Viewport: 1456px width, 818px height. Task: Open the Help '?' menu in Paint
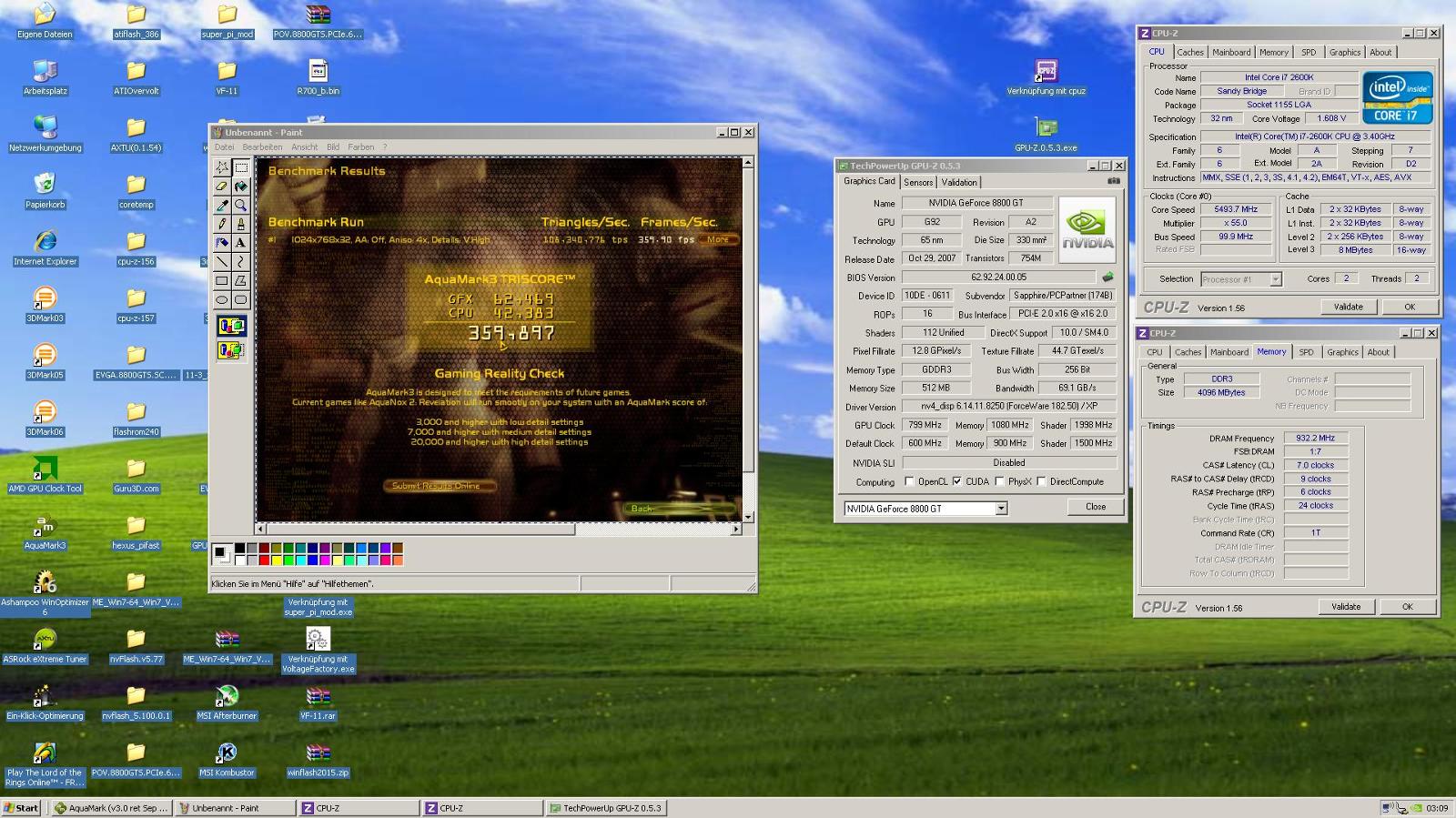[x=385, y=146]
